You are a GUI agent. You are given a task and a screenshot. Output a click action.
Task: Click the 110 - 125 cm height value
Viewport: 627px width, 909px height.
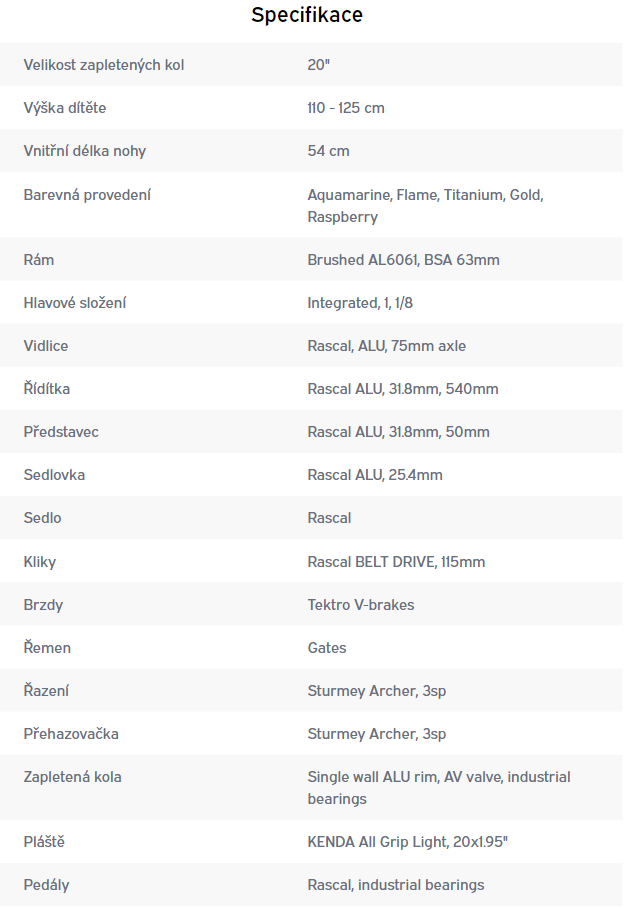pyautogui.click(x=346, y=108)
